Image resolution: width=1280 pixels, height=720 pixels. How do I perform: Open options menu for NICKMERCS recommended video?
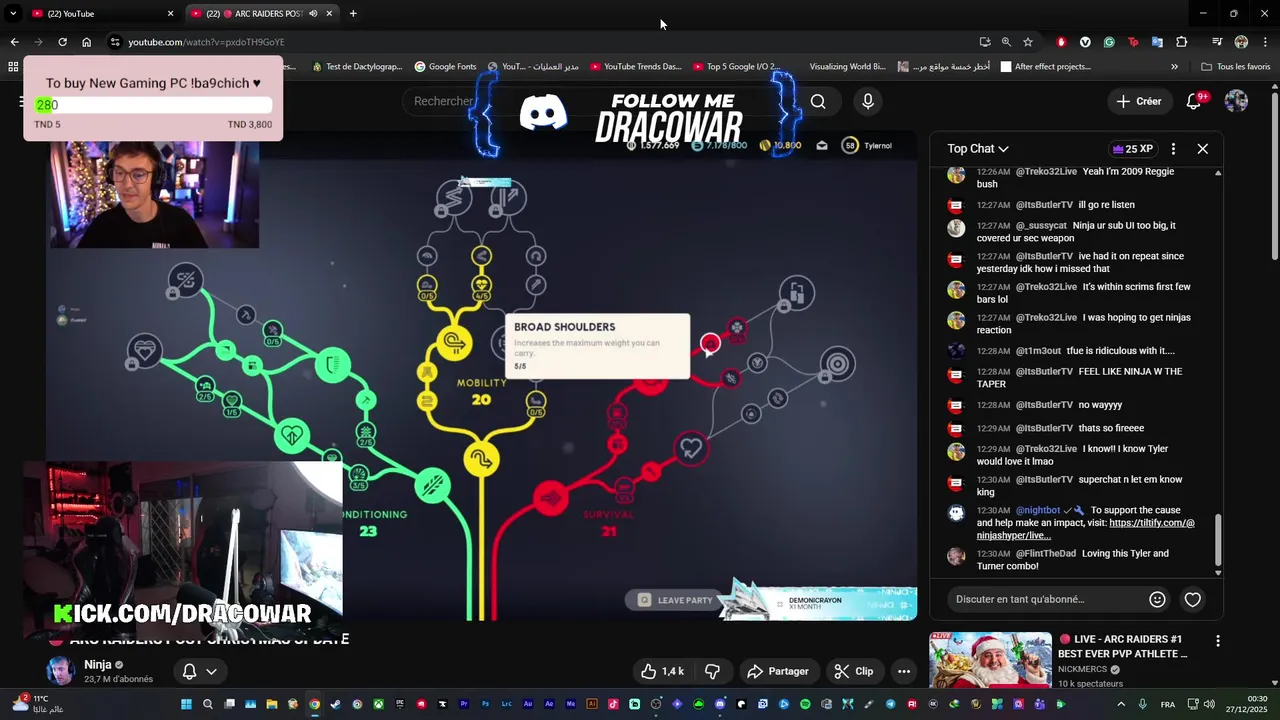pos(1218,640)
